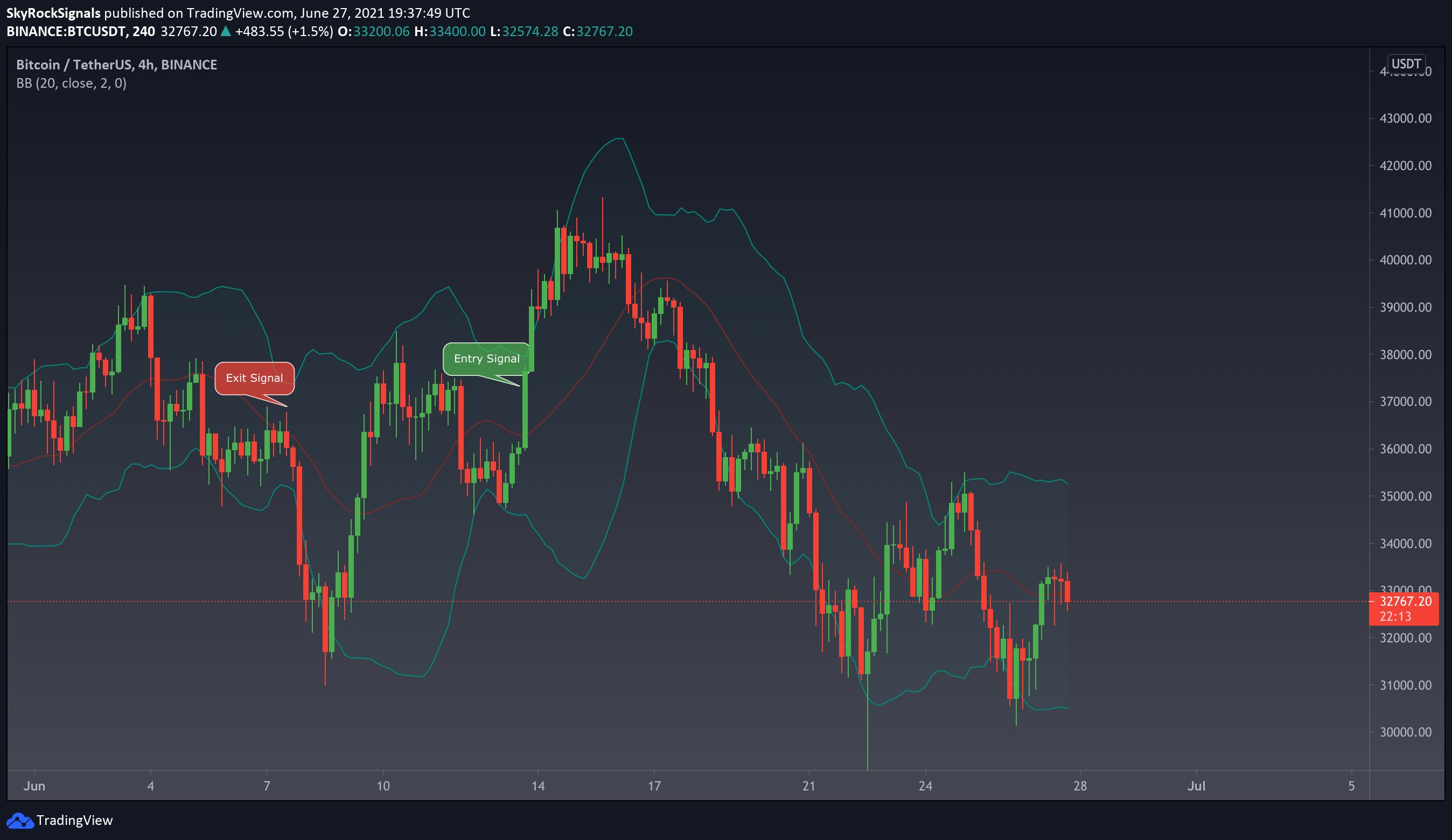This screenshot has height=840, width=1452.
Task: Click the green Entry Signal callout
Action: pyautogui.click(x=487, y=359)
